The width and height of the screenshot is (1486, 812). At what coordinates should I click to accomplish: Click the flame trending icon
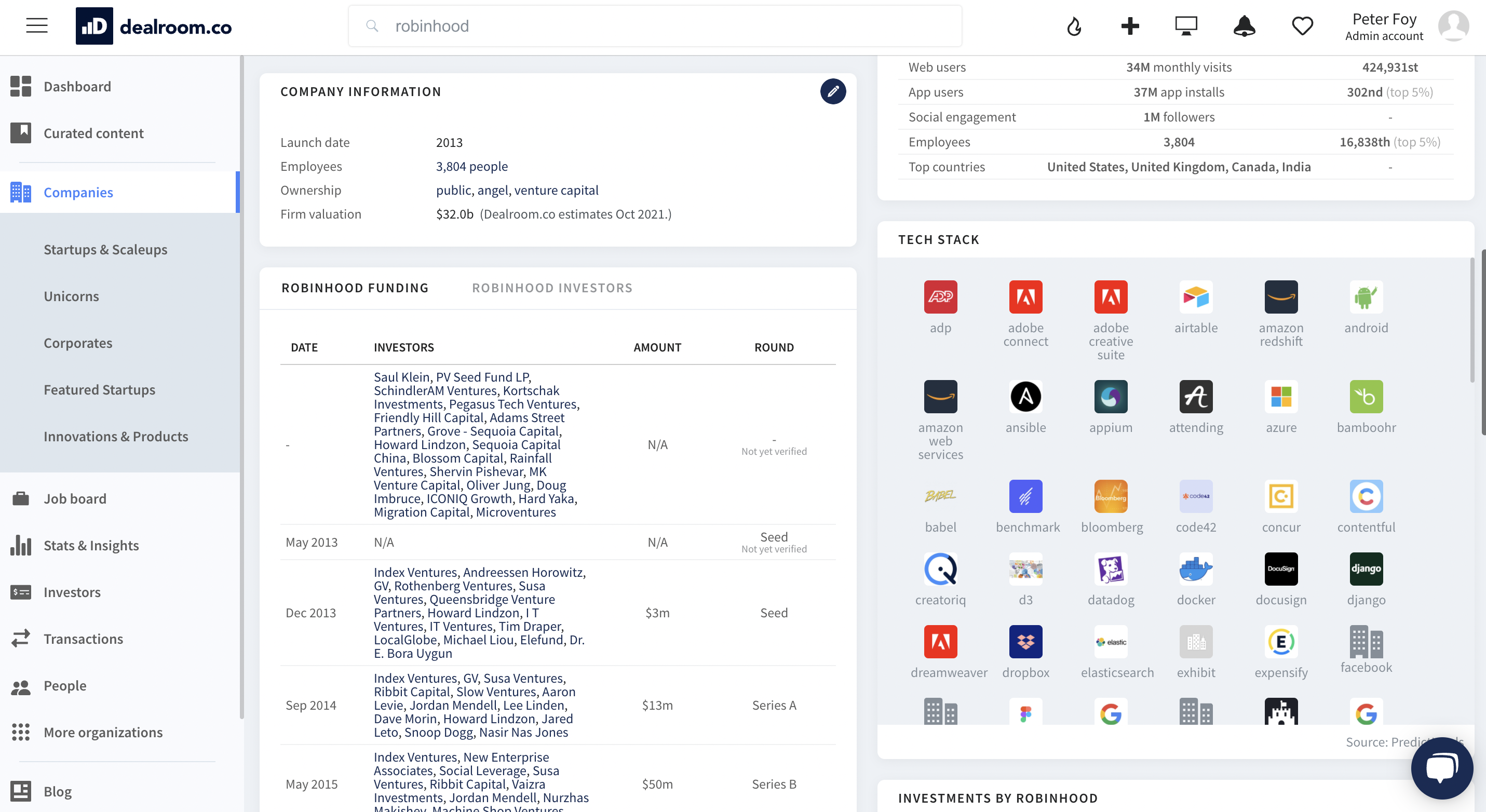[x=1074, y=25]
